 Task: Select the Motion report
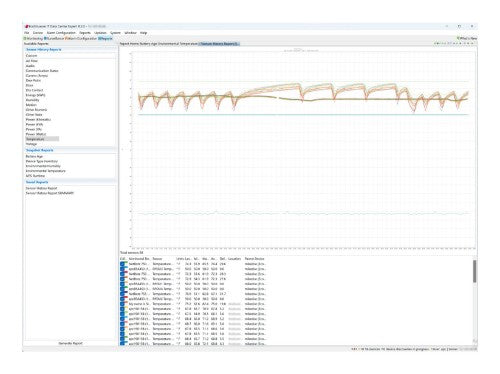point(31,105)
